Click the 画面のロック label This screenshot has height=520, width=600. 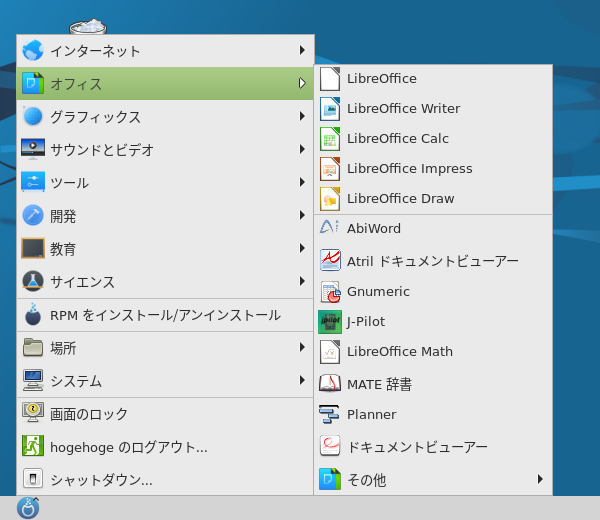coord(89,414)
